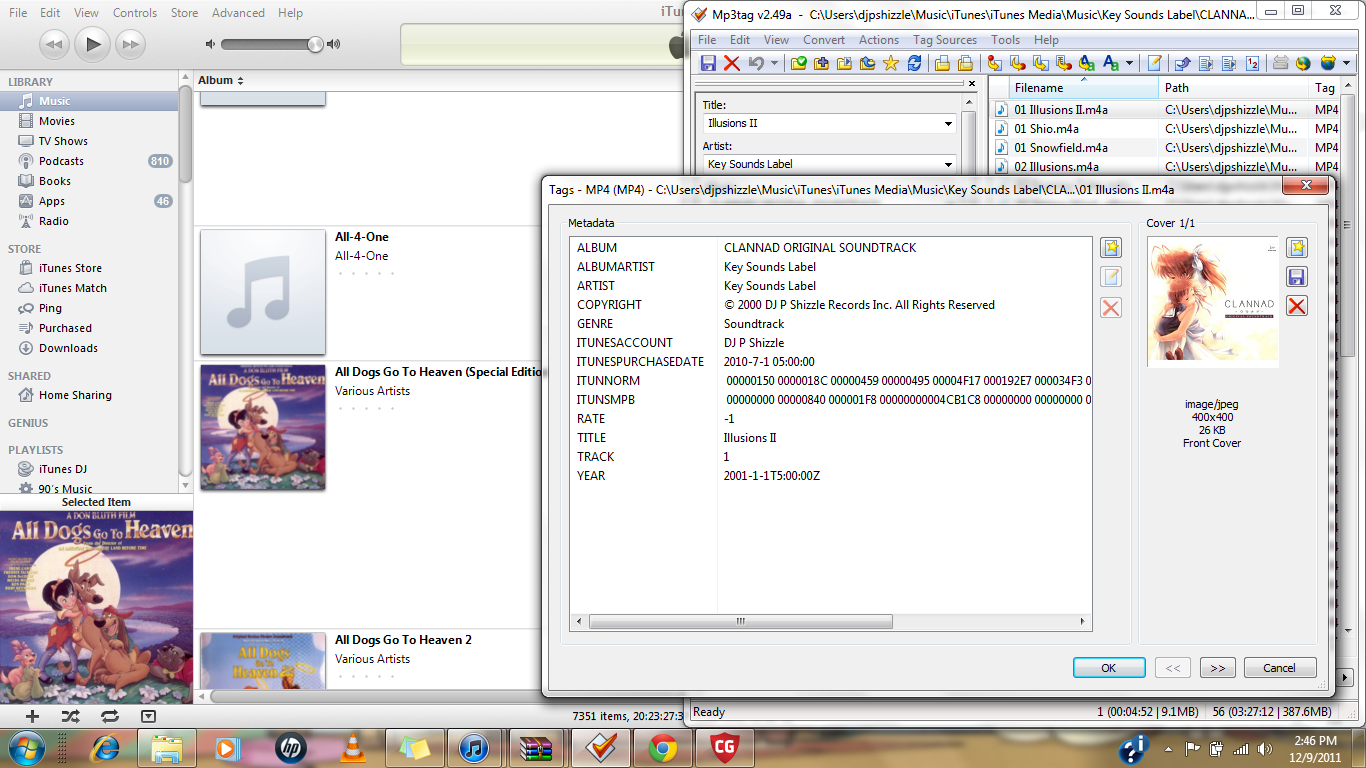This screenshot has width=1366, height=768.
Task: Click the Change directory folder icon with green check
Action: pyautogui.click(x=798, y=63)
